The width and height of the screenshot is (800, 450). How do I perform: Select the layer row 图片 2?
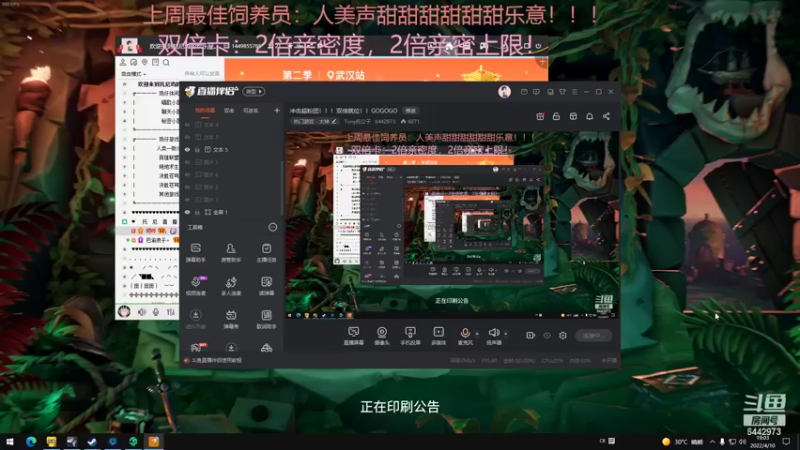click(x=231, y=187)
